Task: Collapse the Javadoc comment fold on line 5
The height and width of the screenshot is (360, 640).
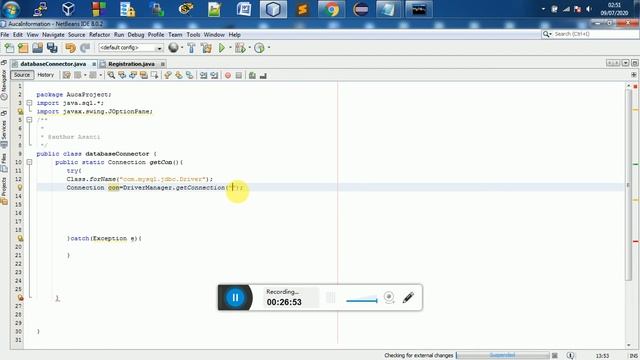Action: (29, 120)
